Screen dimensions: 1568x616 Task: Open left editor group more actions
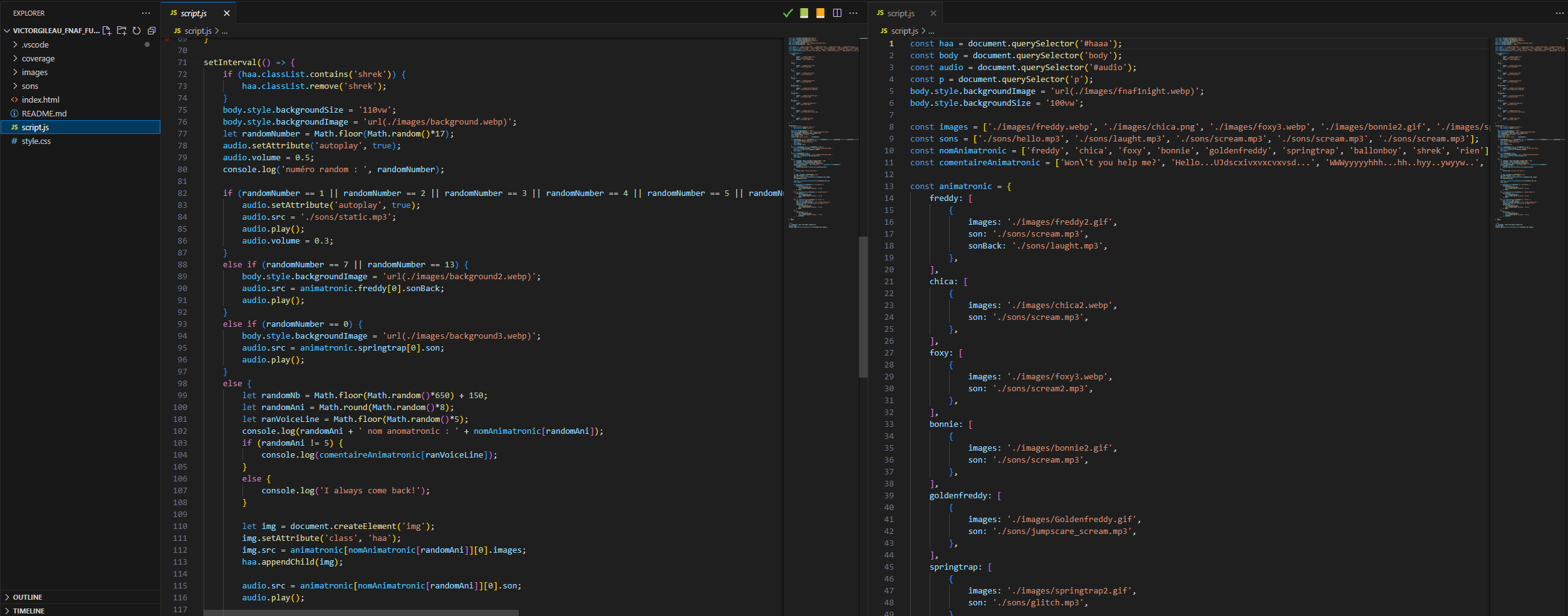pos(853,13)
